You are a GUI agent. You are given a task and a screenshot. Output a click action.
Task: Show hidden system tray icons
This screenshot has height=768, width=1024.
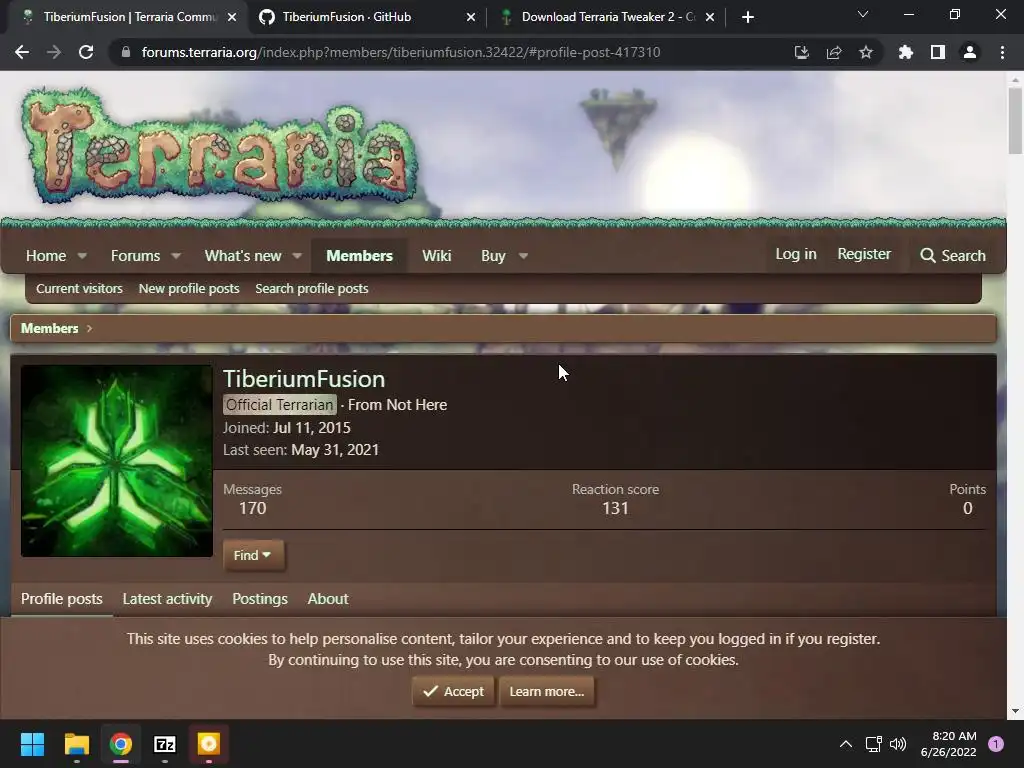pos(846,744)
